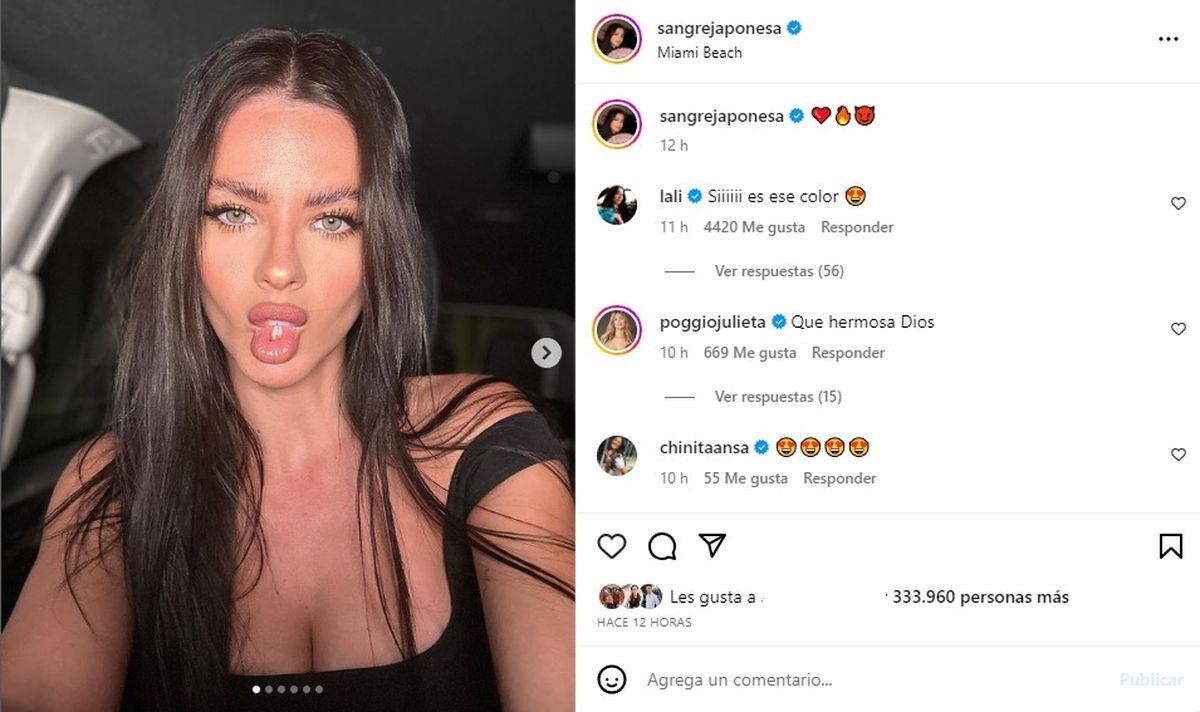Screen dimensions: 1200x712
Task: Share the post with the paper plane icon
Action: tap(712, 545)
